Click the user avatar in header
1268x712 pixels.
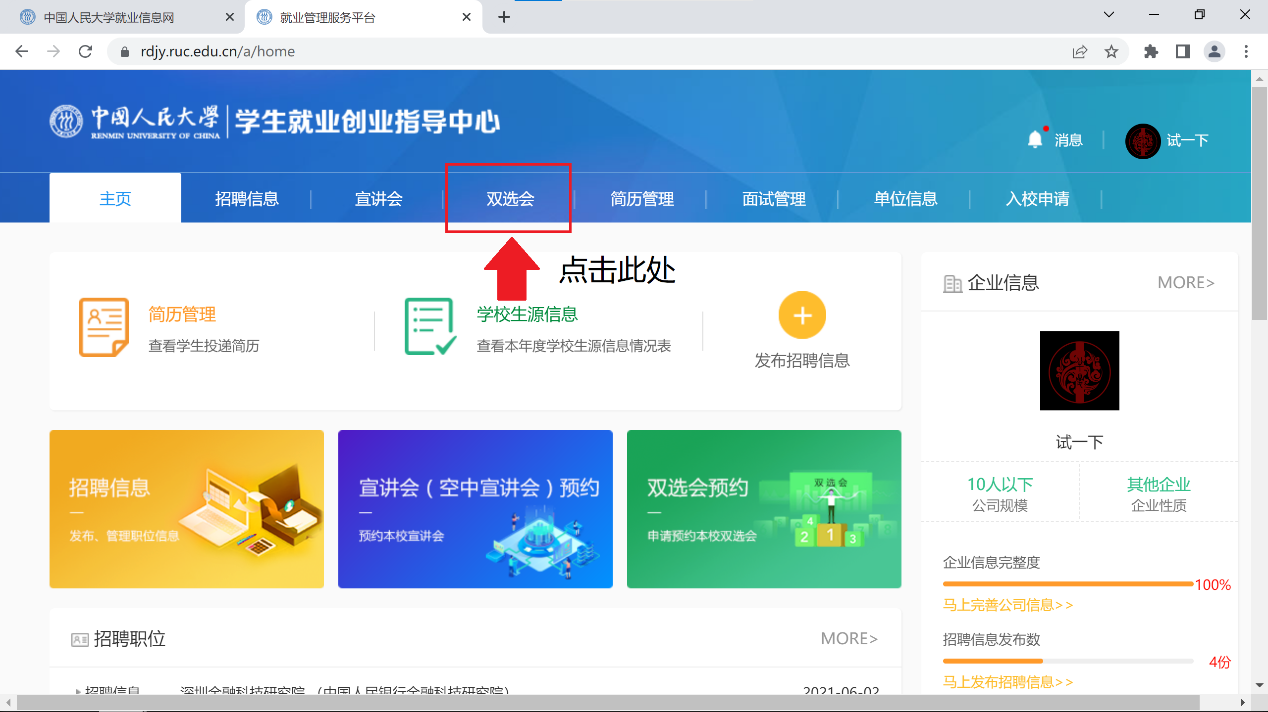coord(1142,141)
